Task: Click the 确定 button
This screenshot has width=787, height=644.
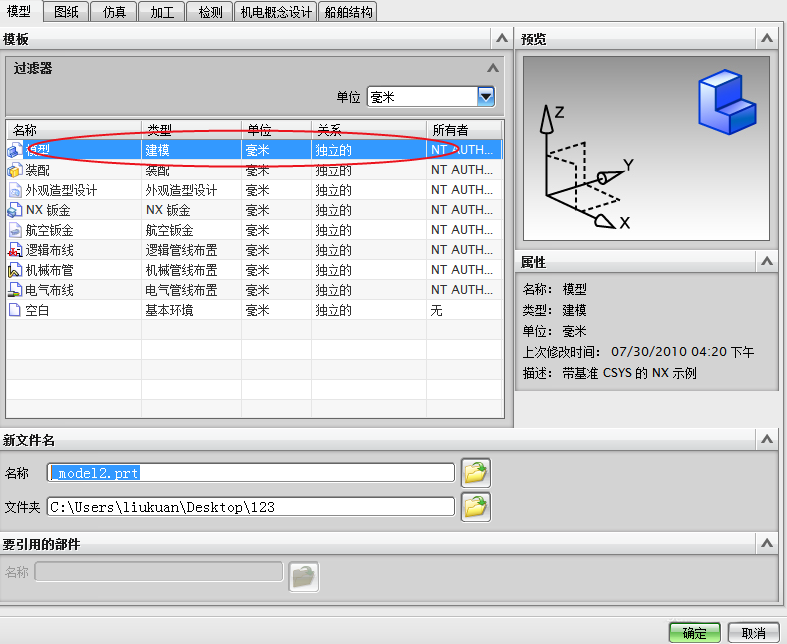Action: click(695, 633)
